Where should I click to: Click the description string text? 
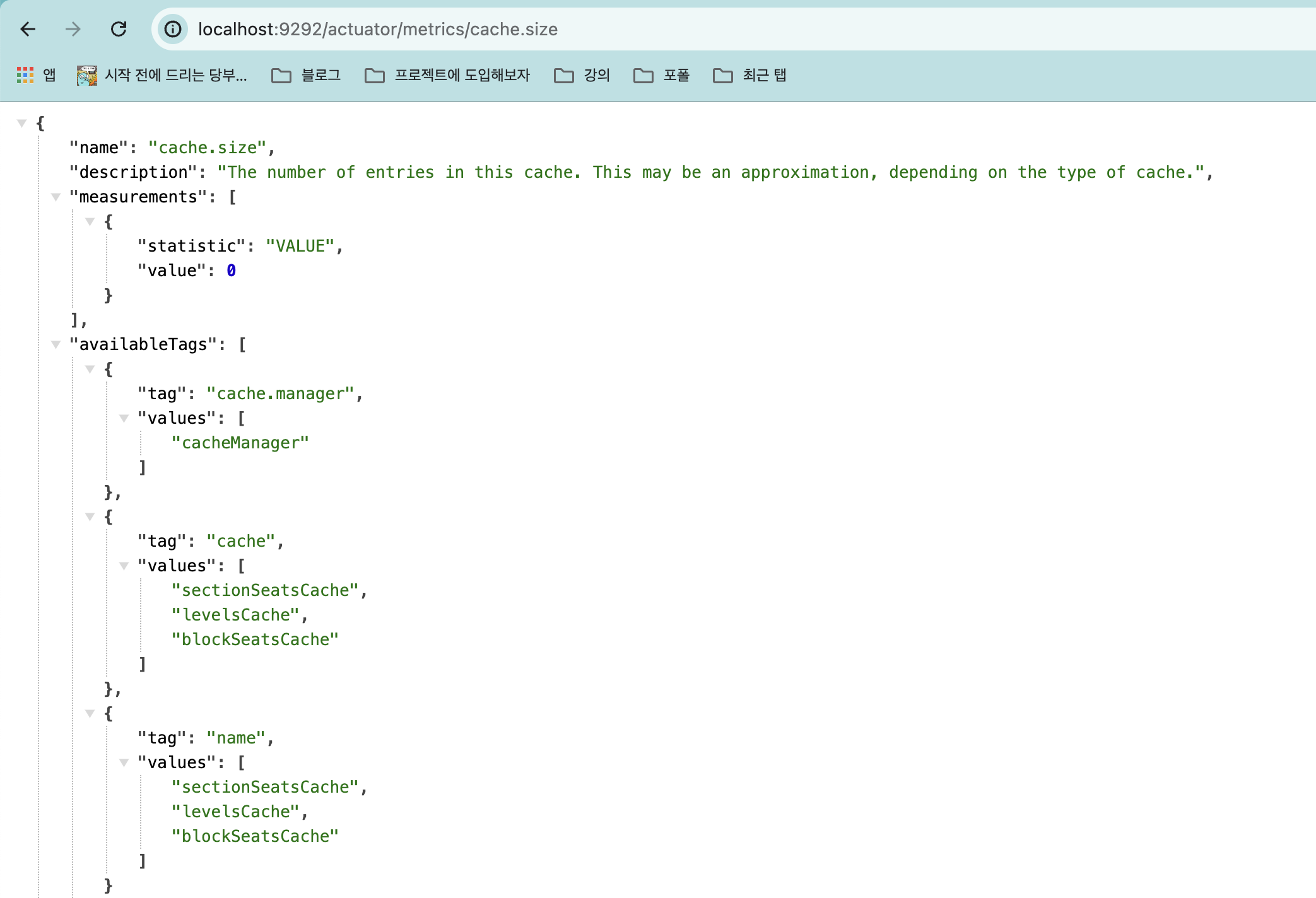(x=711, y=172)
